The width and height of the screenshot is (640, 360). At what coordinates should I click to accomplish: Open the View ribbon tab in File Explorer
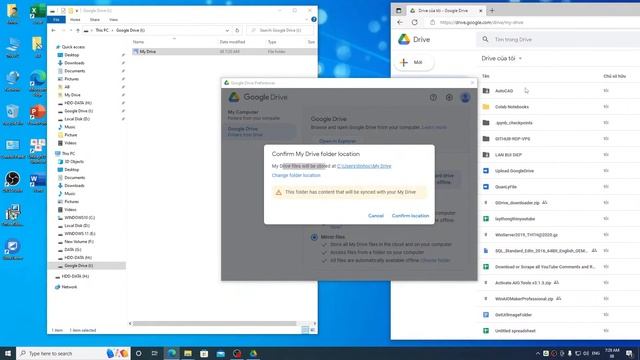click(113, 20)
